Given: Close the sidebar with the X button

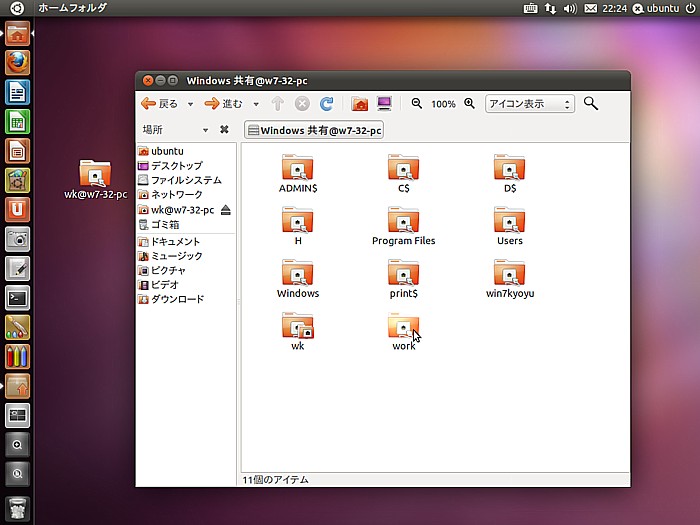Looking at the screenshot, I should coord(224,129).
